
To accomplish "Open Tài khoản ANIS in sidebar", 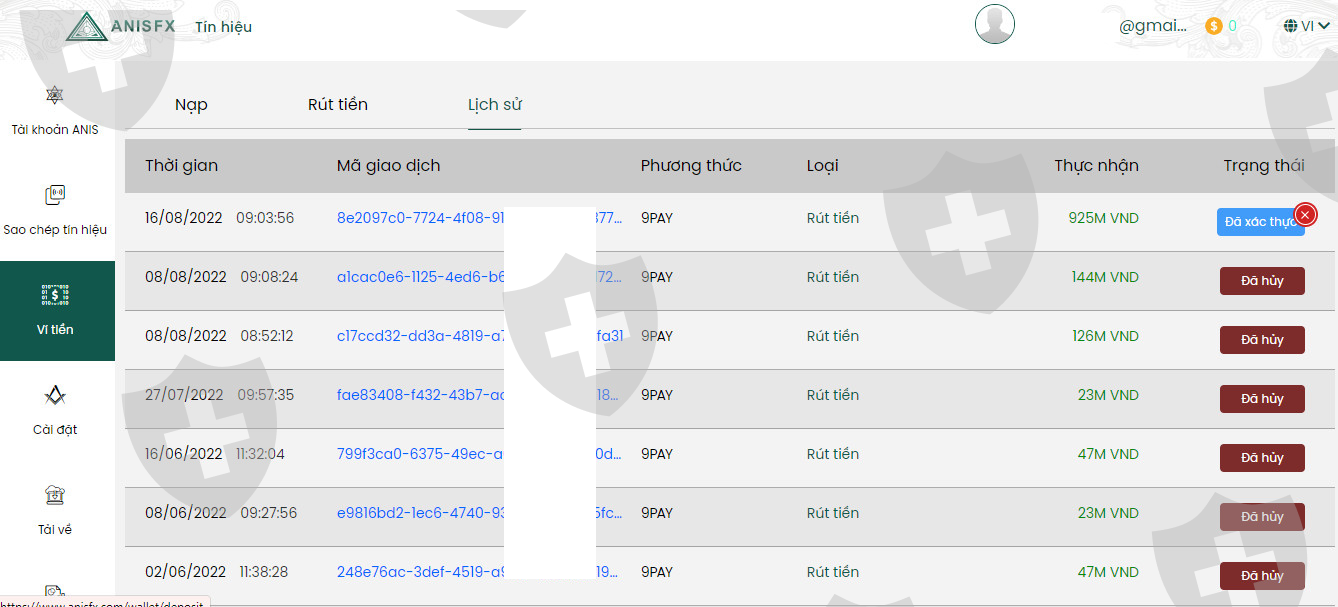I will (x=55, y=110).
